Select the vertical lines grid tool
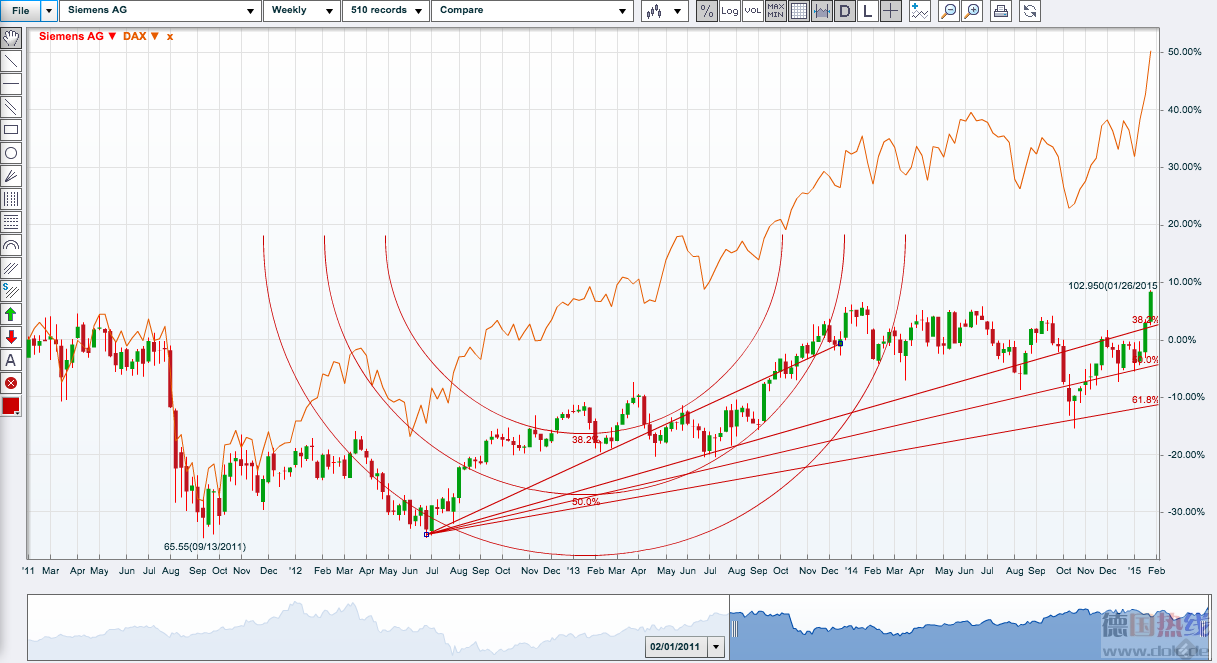 [11, 199]
